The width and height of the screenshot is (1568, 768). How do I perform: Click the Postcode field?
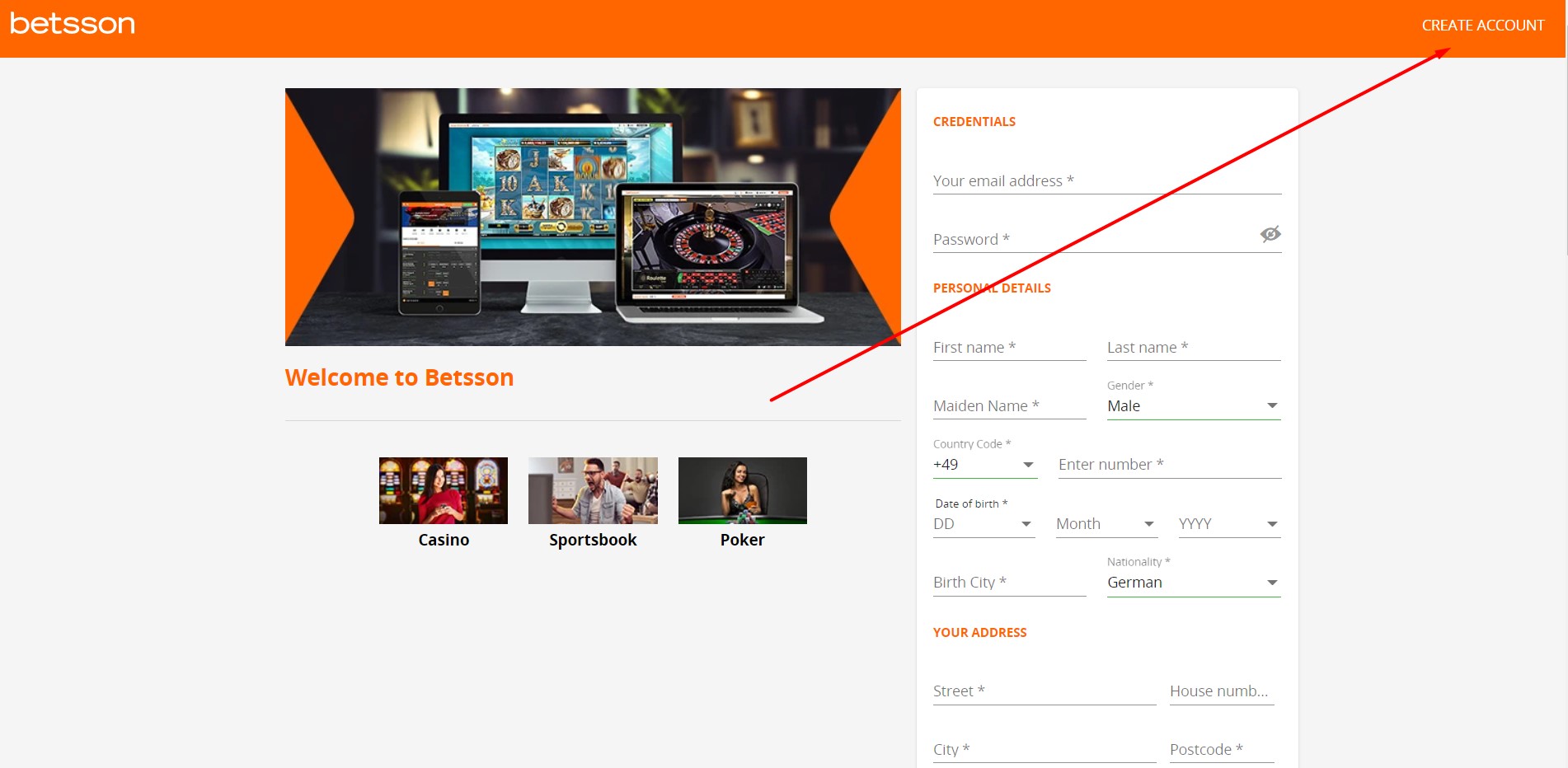[1222, 750]
